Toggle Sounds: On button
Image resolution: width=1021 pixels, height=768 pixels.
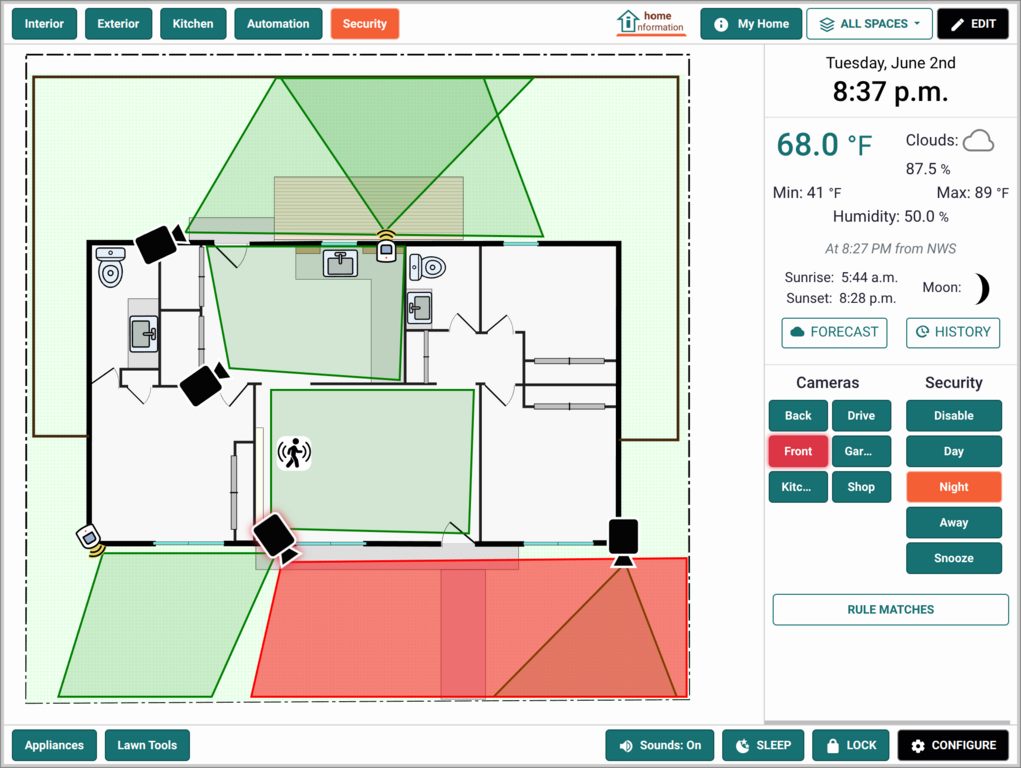tap(660, 745)
